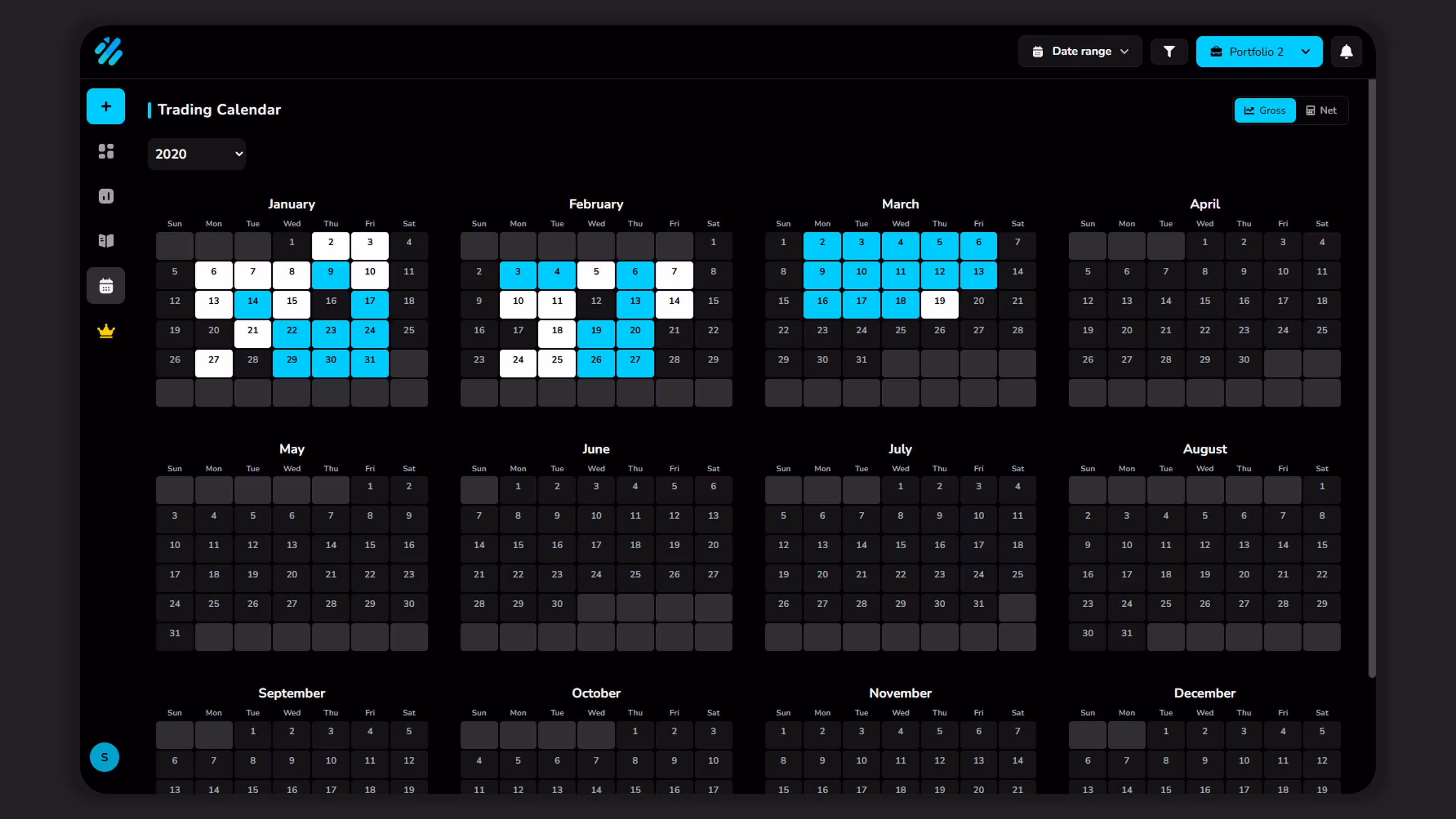This screenshot has height=819, width=1456.
Task: Open the Portfolio 2 dropdown
Action: point(1259,52)
